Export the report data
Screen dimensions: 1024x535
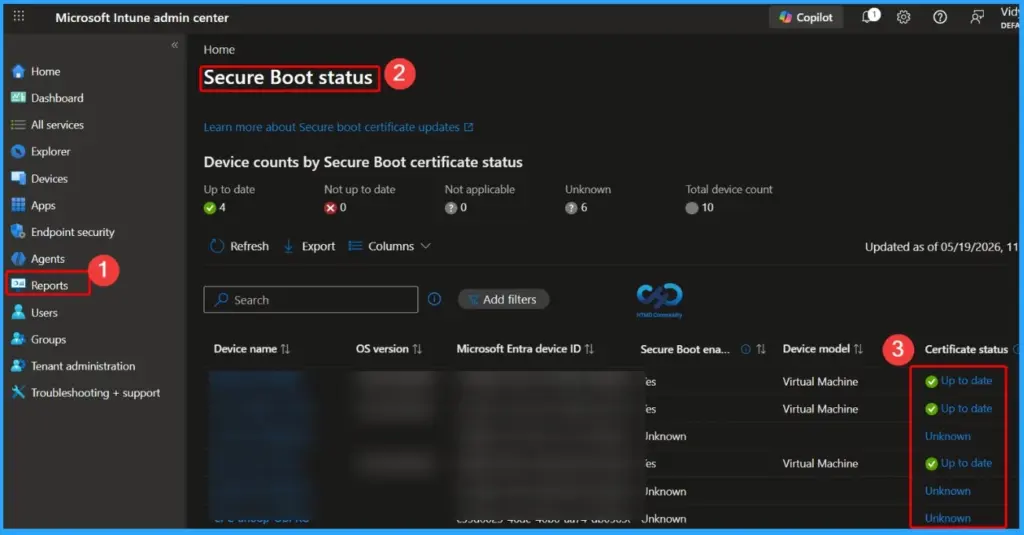point(309,246)
